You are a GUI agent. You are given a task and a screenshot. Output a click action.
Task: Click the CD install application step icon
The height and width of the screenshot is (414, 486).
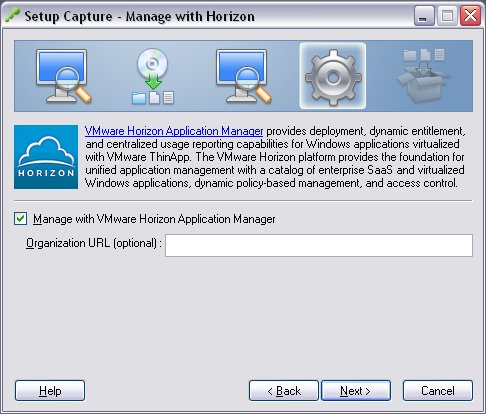tap(153, 76)
